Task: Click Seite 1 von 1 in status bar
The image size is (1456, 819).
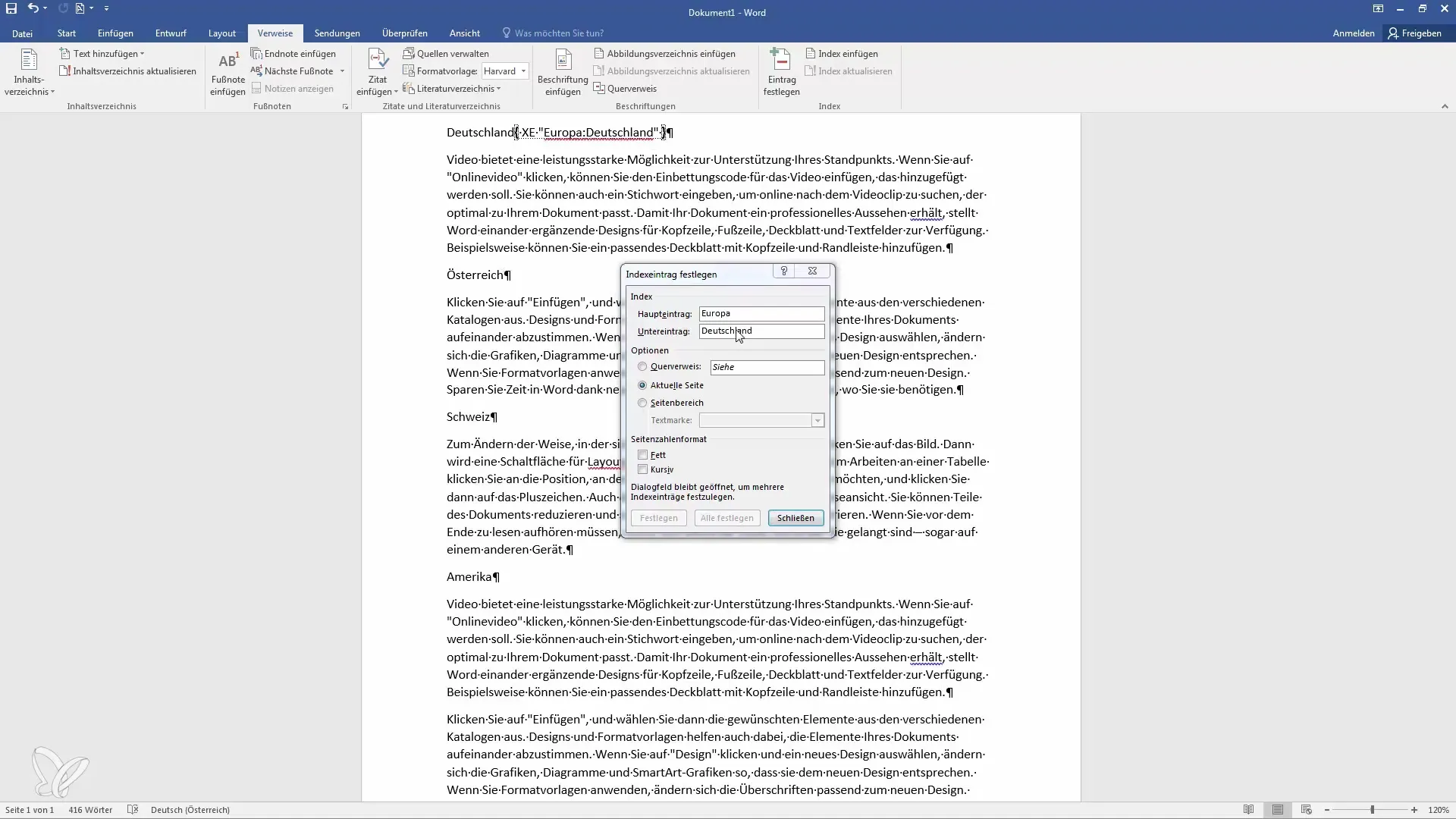Action: coord(30,810)
